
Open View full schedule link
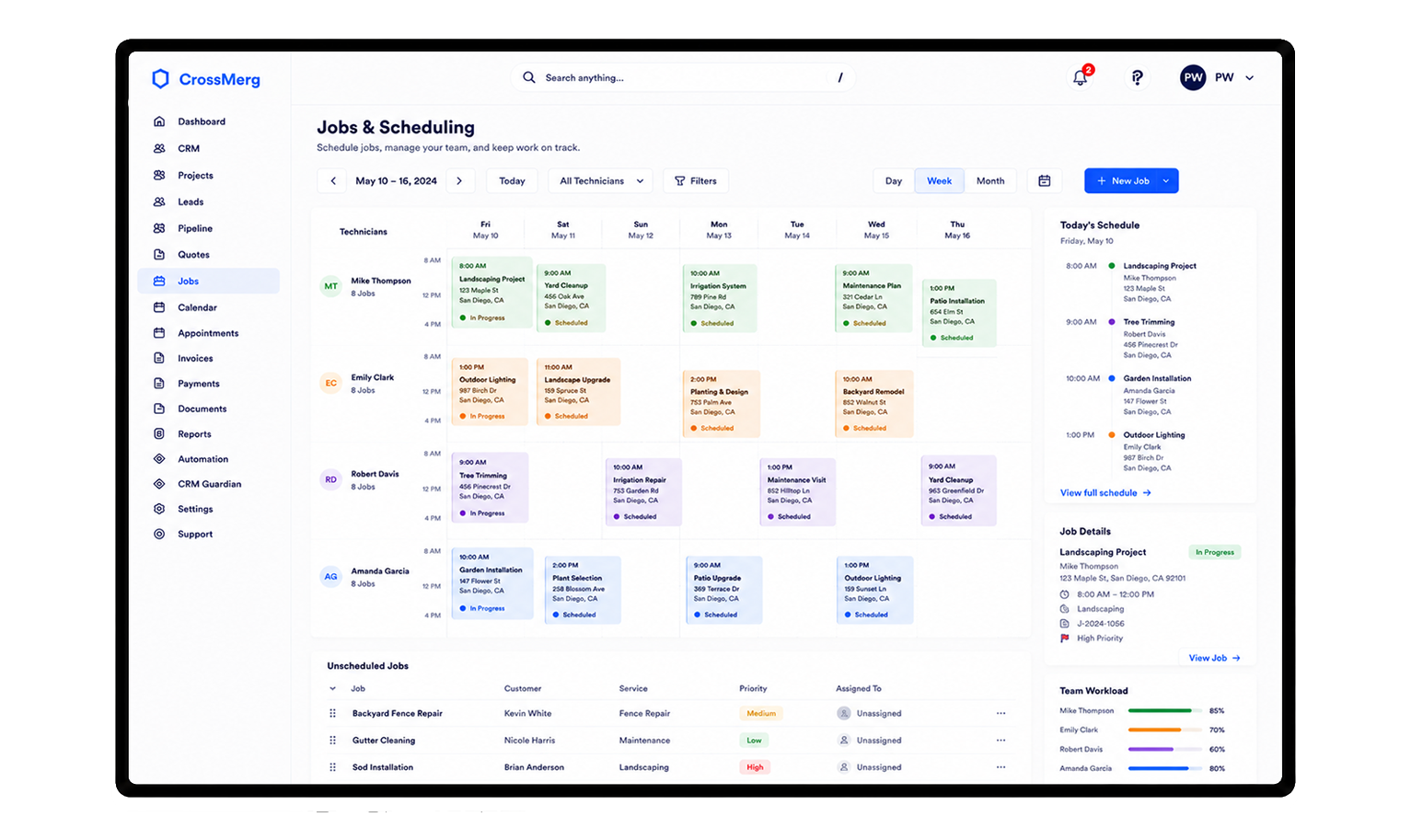[1105, 493]
